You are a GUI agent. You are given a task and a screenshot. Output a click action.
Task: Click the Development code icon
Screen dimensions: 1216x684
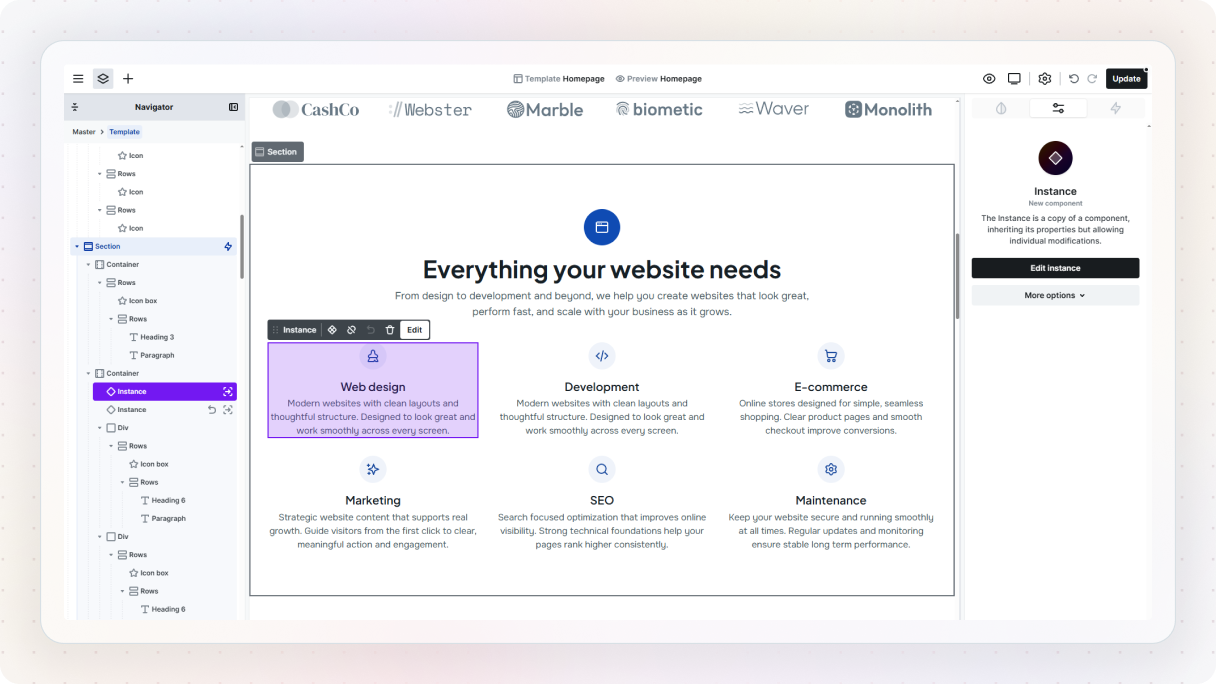(602, 356)
